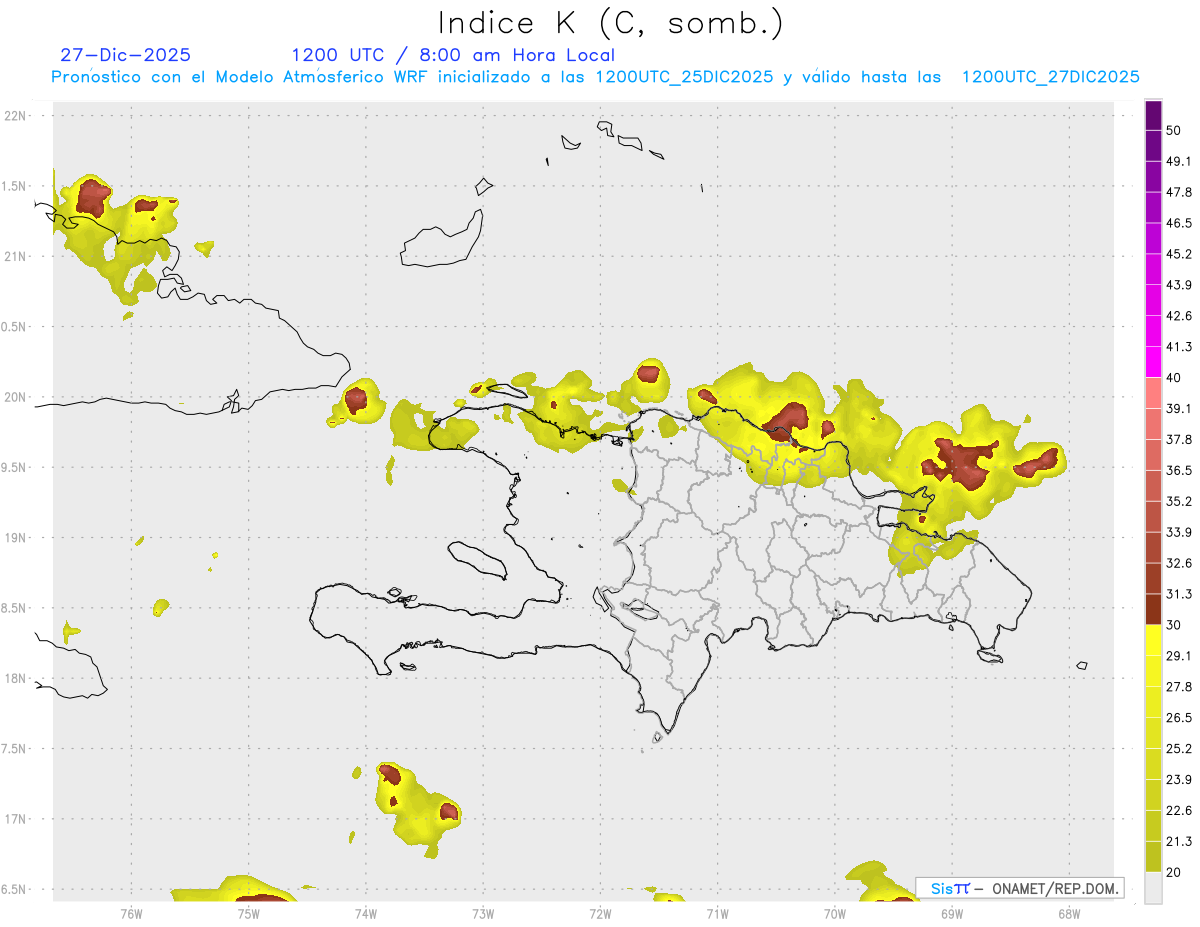Click the color bar value "27.8"
This screenshot has height=927, width=1200.
(1179, 687)
